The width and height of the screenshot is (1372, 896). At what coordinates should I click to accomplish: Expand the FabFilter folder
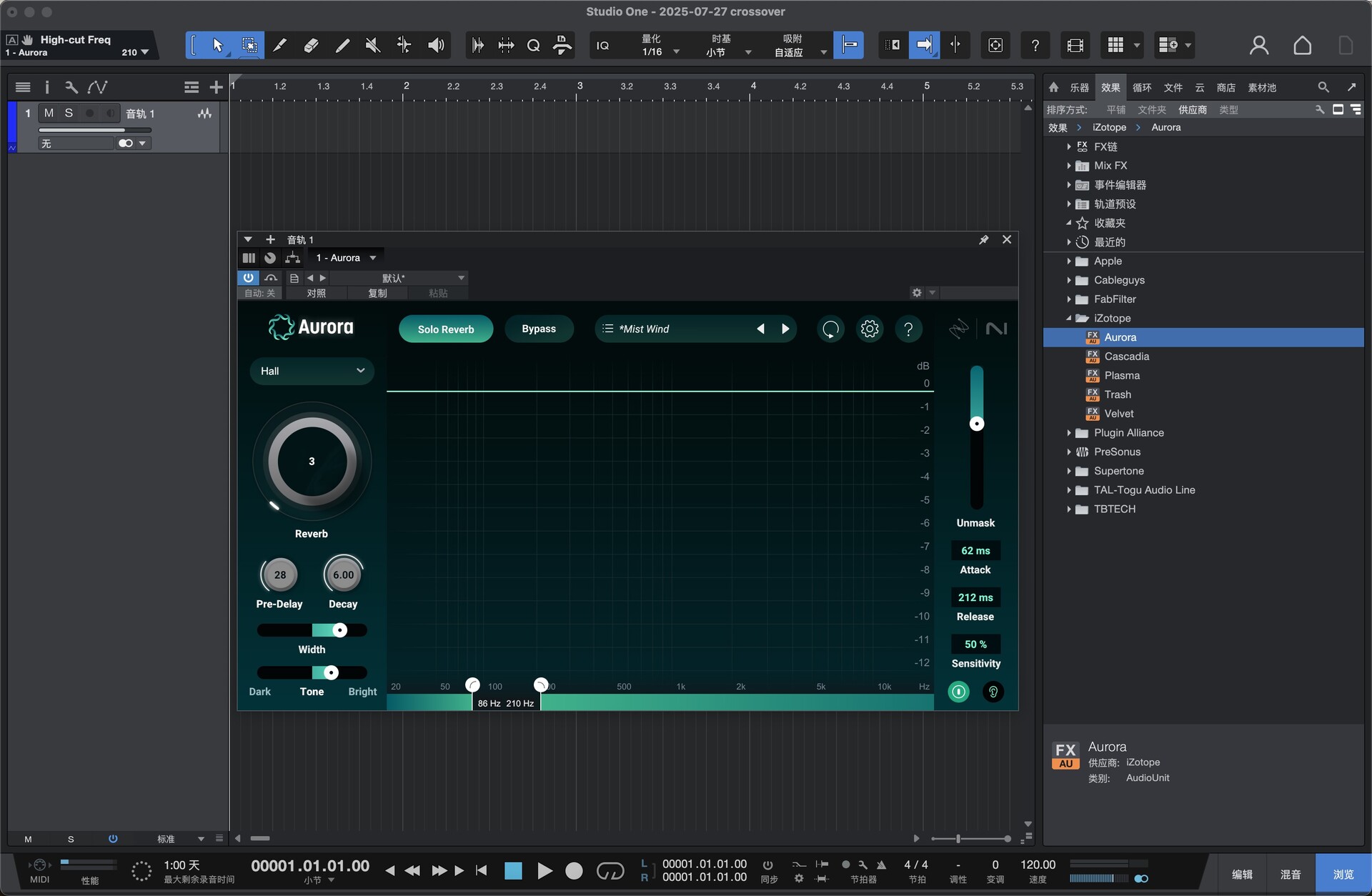tap(1069, 299)
